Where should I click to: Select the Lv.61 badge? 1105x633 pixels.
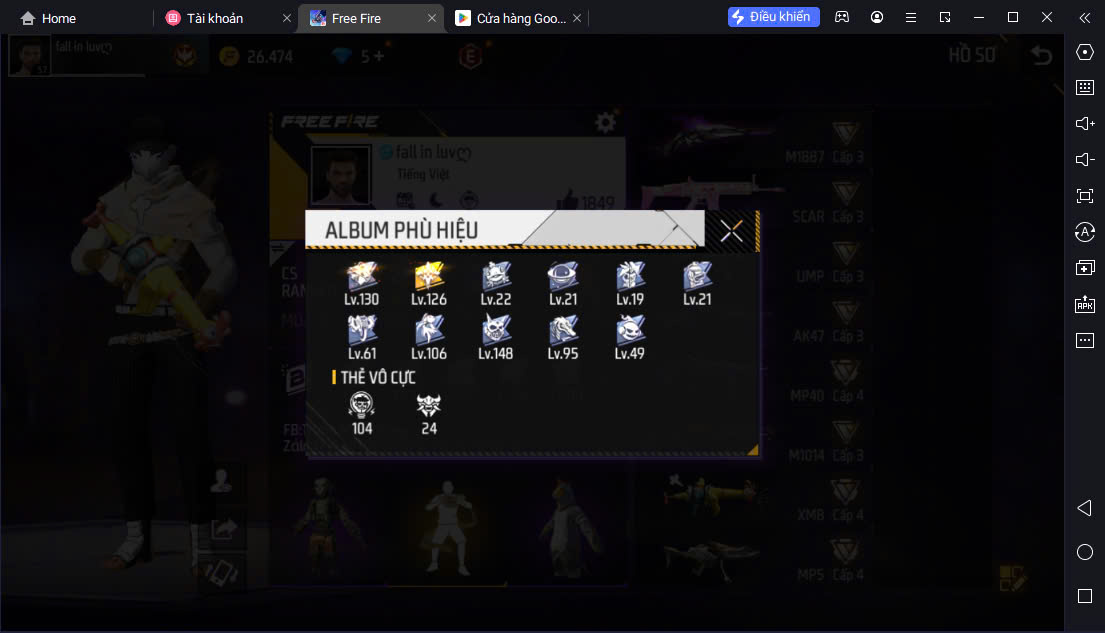click(362, 338)
